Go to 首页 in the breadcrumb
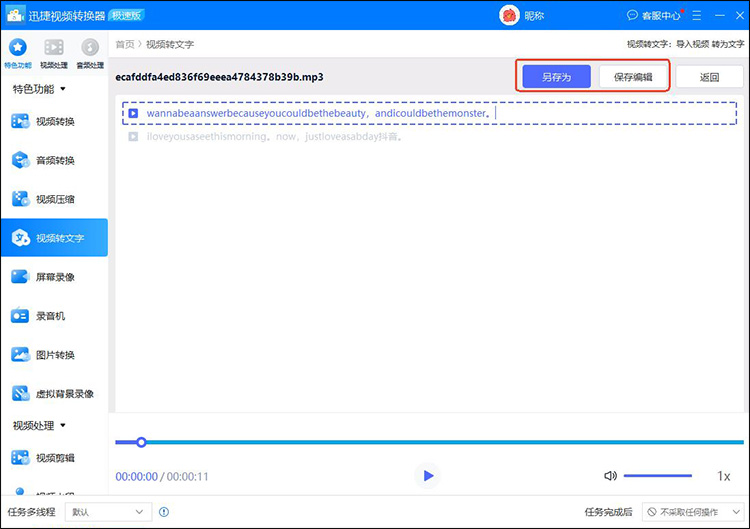The image size is (750, 529). click(125, 44)
